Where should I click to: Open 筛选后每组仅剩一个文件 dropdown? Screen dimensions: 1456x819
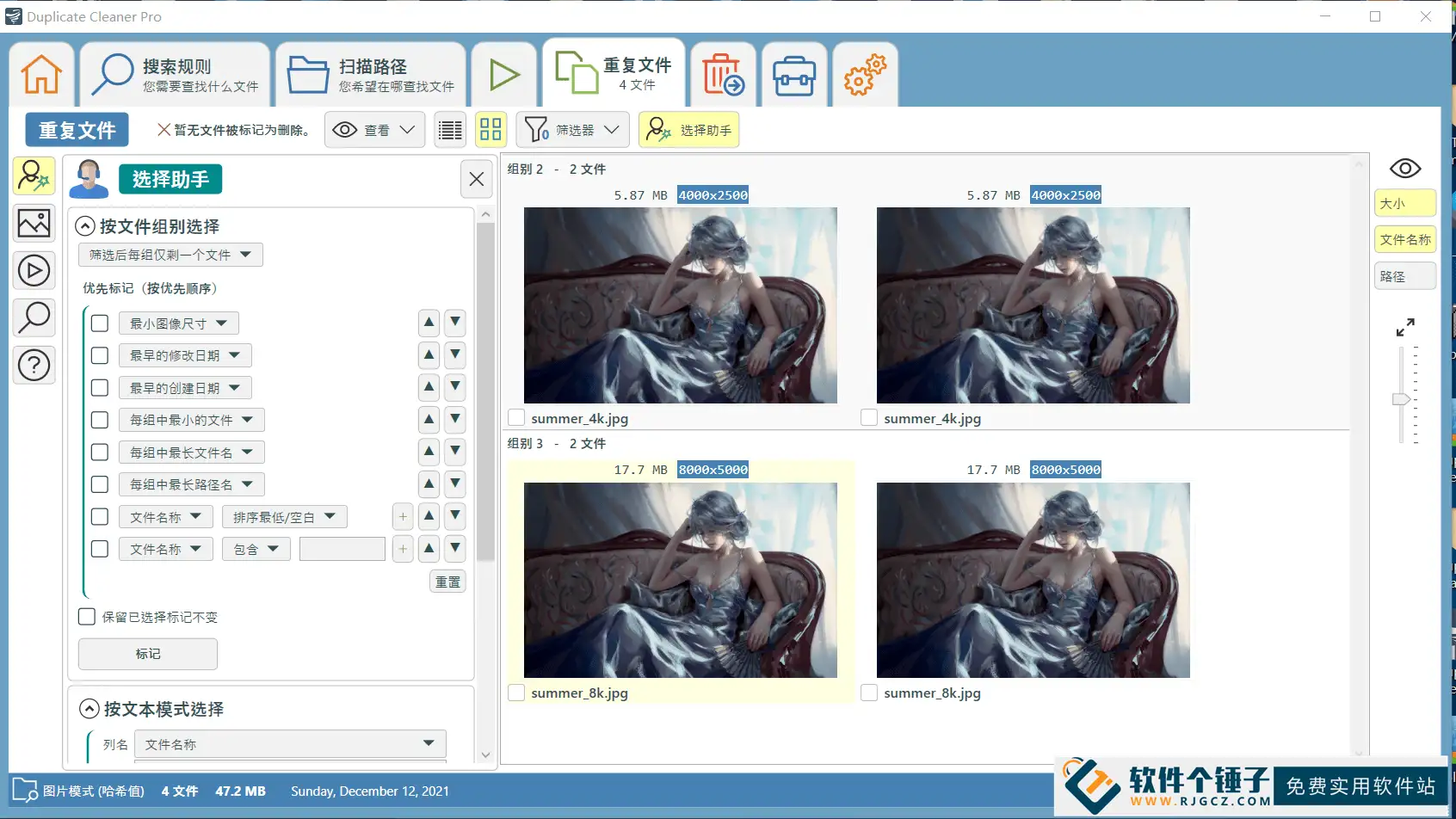click(170, 255)
